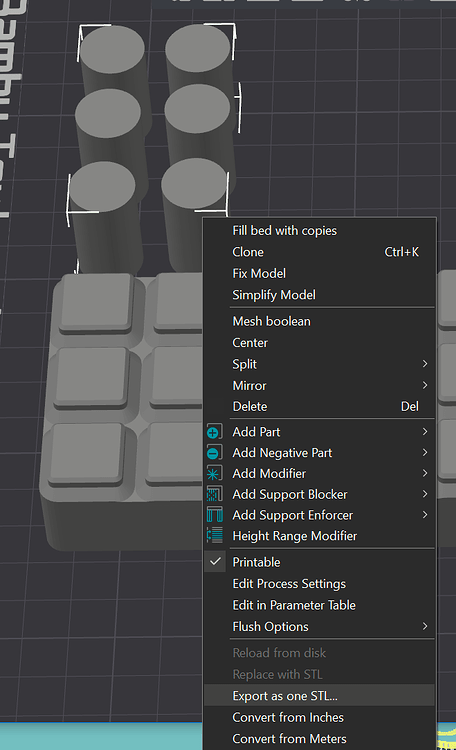Expand the Add Part submenu arrow
Viewport: 456px width, 750px height.
[x=424, y=432]
